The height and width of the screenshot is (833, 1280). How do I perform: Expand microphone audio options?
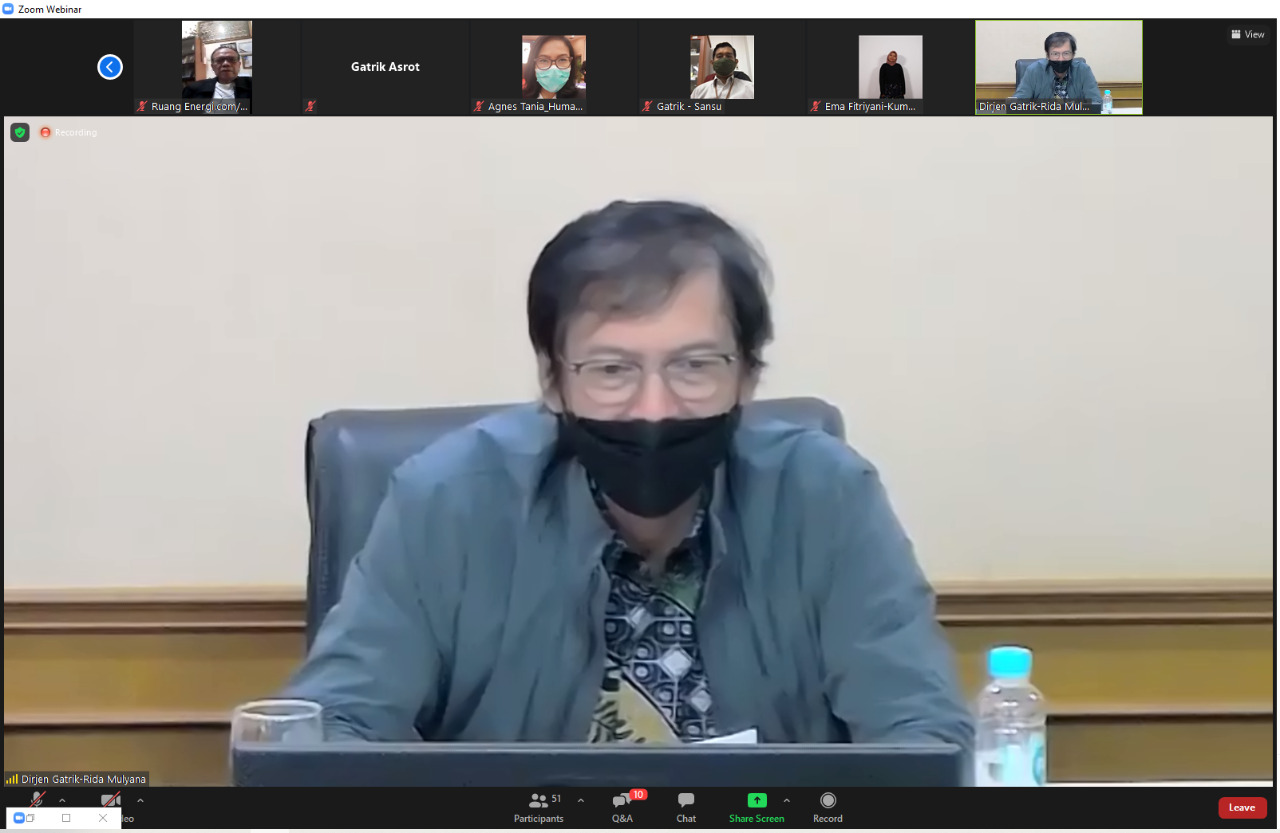coord(62,799)
